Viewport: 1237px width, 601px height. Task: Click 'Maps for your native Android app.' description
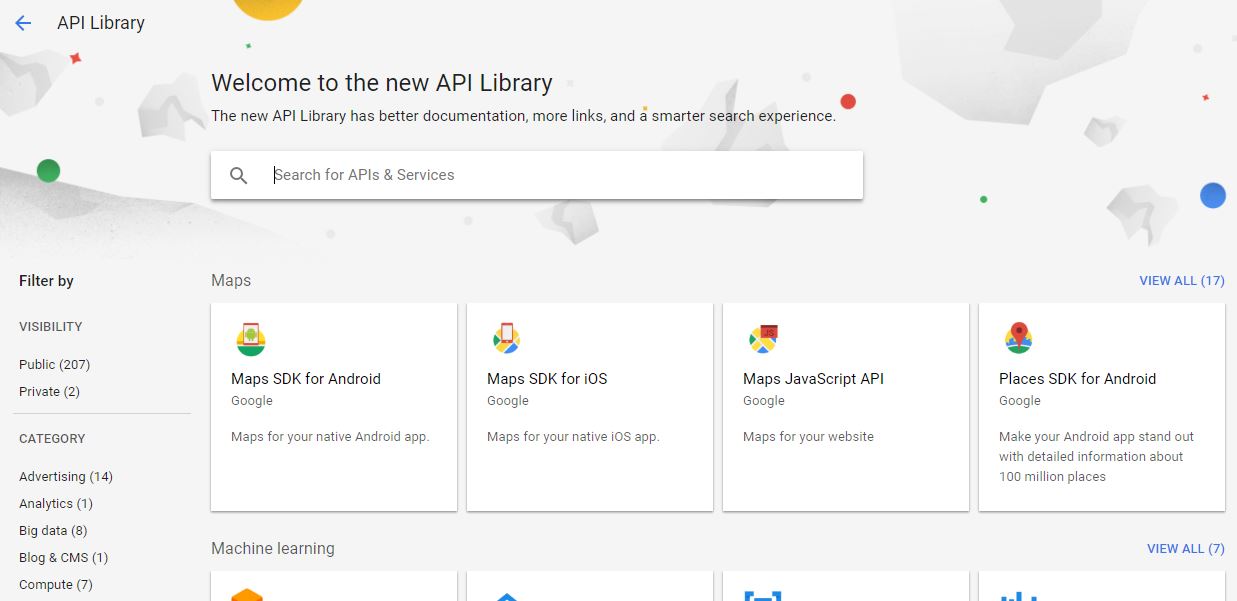click(x=330, y=437)
